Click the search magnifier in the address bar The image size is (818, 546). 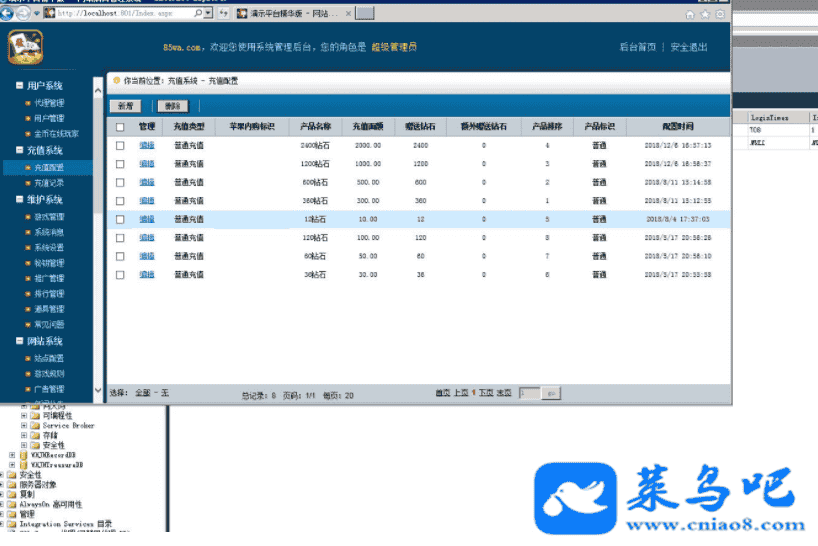tap(198, 14)
